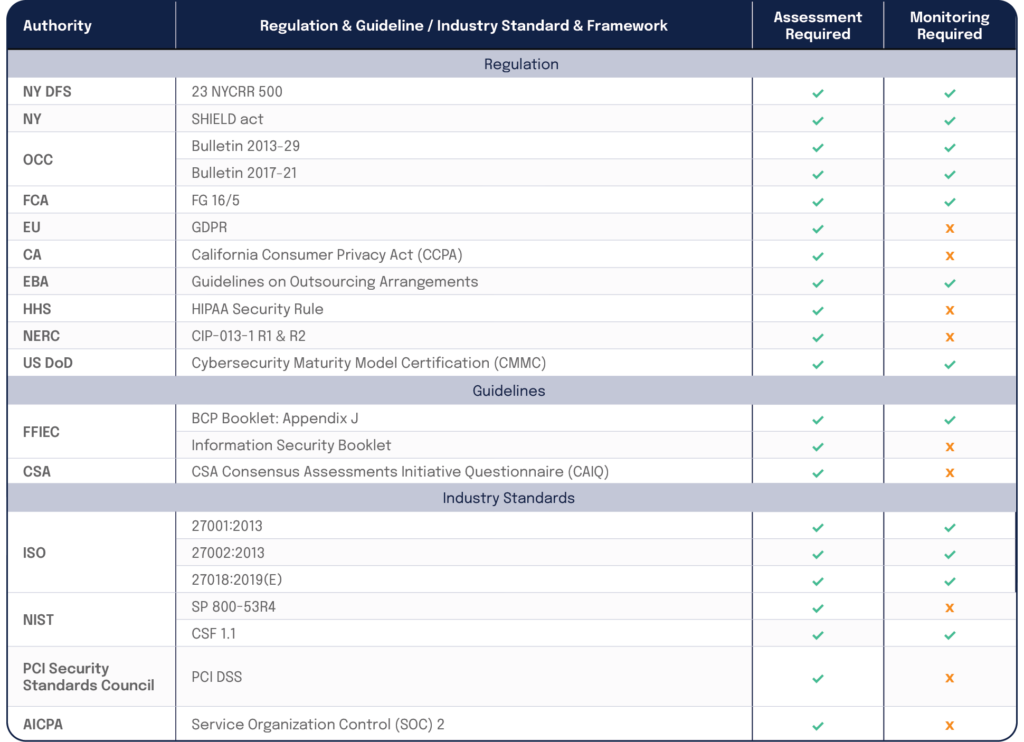1024x742 pixels.
Task: Click the PCI Security Standards Council cell
Action: click(x=88, y=677)
